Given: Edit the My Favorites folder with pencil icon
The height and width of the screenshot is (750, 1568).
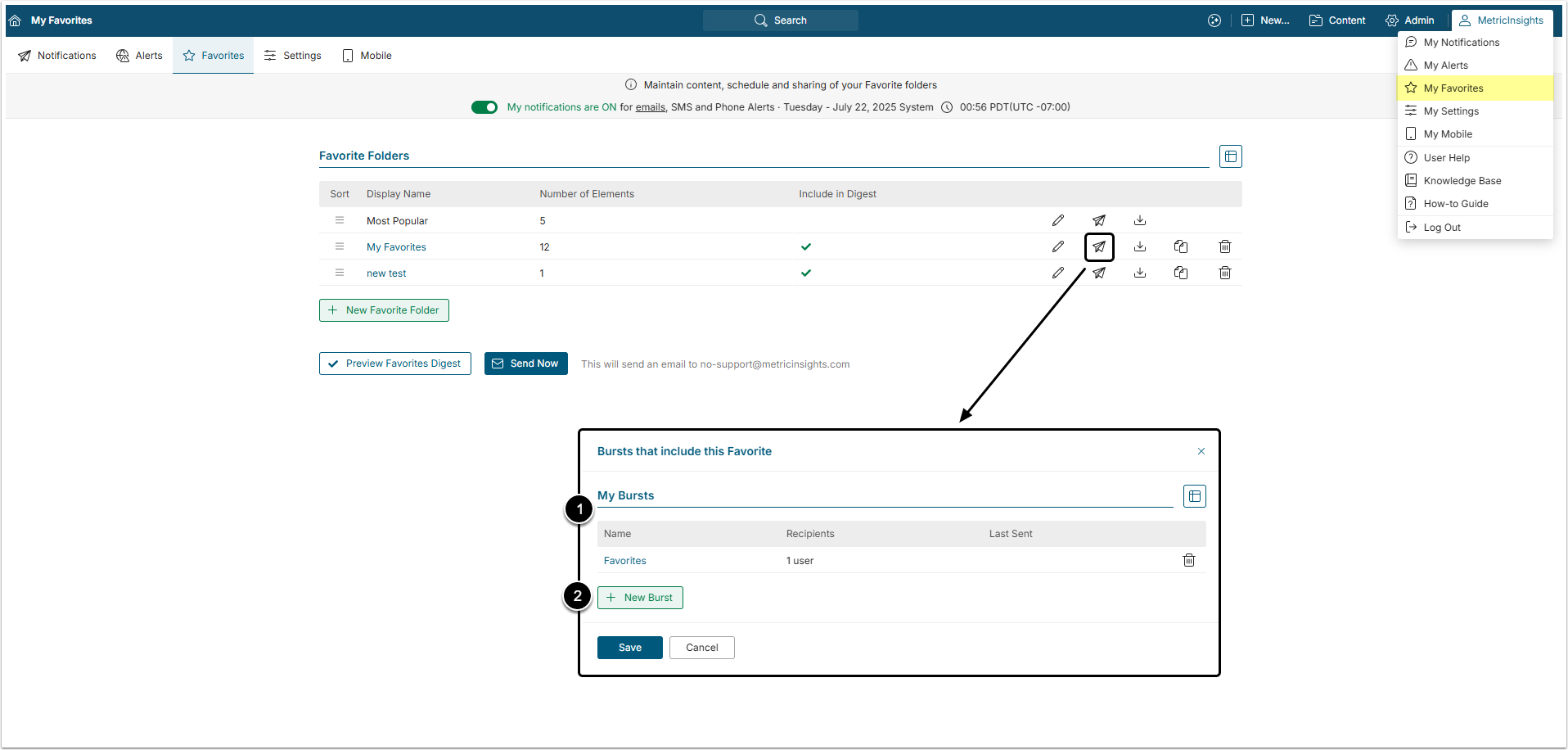Looking at the screenshot, I should click(1058, 246).
